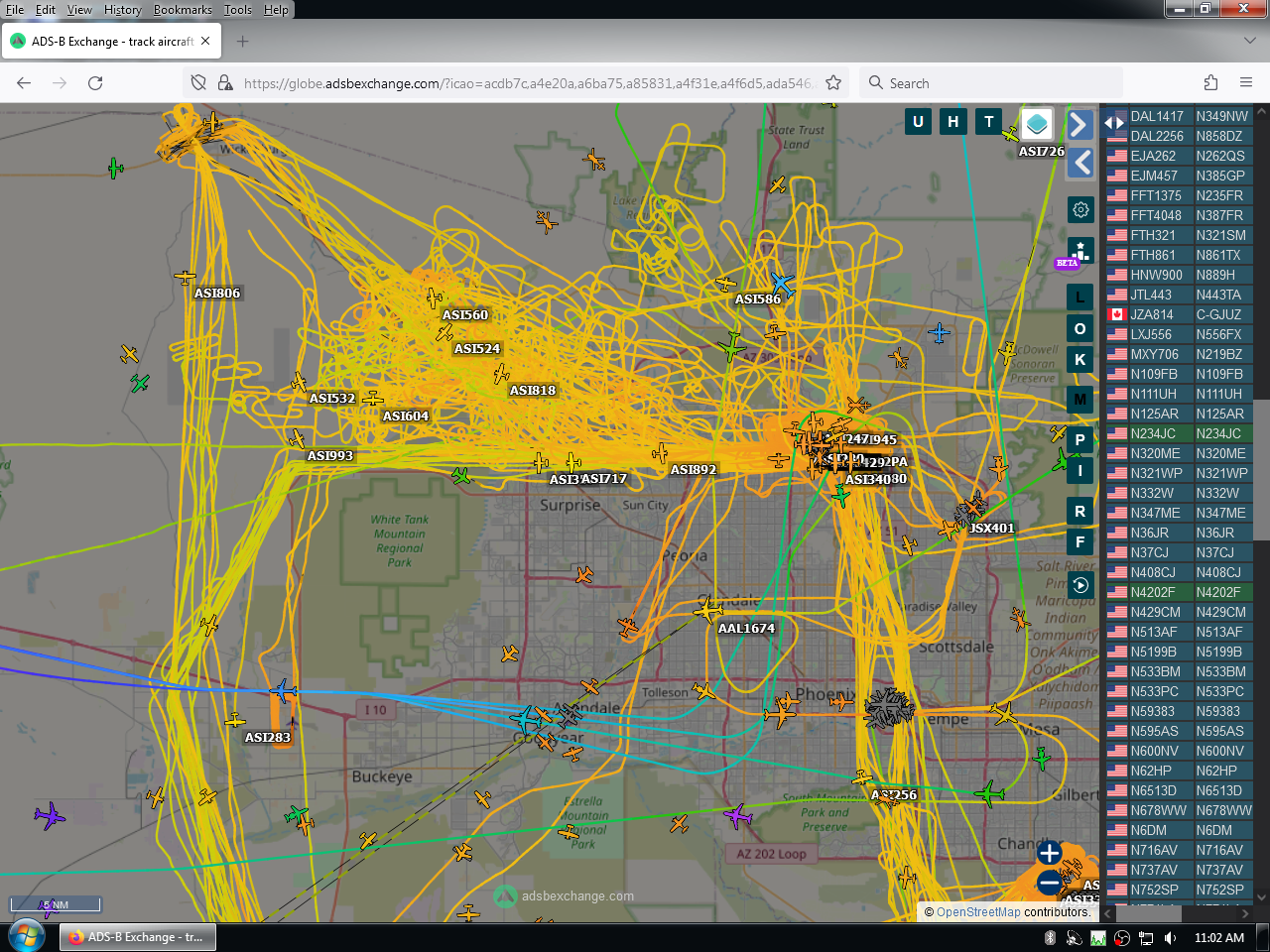Select the EJA262 aircraft row
The height and width of the screenshot is (952, 1270).
point(1179,156)
